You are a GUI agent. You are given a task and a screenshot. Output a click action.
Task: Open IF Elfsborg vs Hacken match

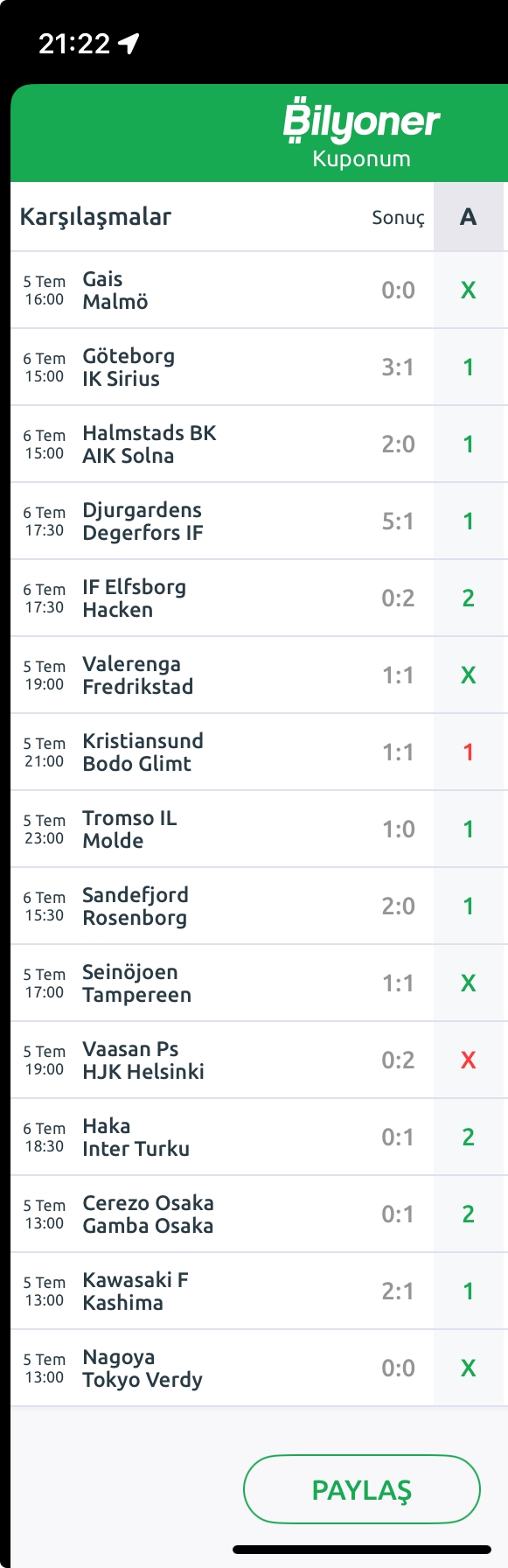point(259,598)
